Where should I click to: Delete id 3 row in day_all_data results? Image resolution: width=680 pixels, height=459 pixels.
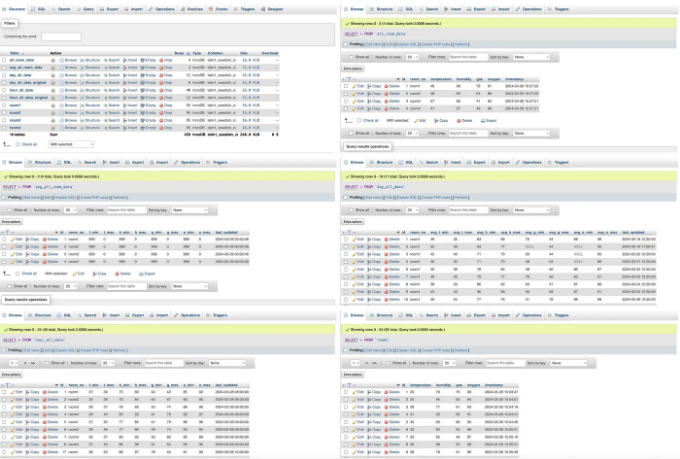click(392, 255)
